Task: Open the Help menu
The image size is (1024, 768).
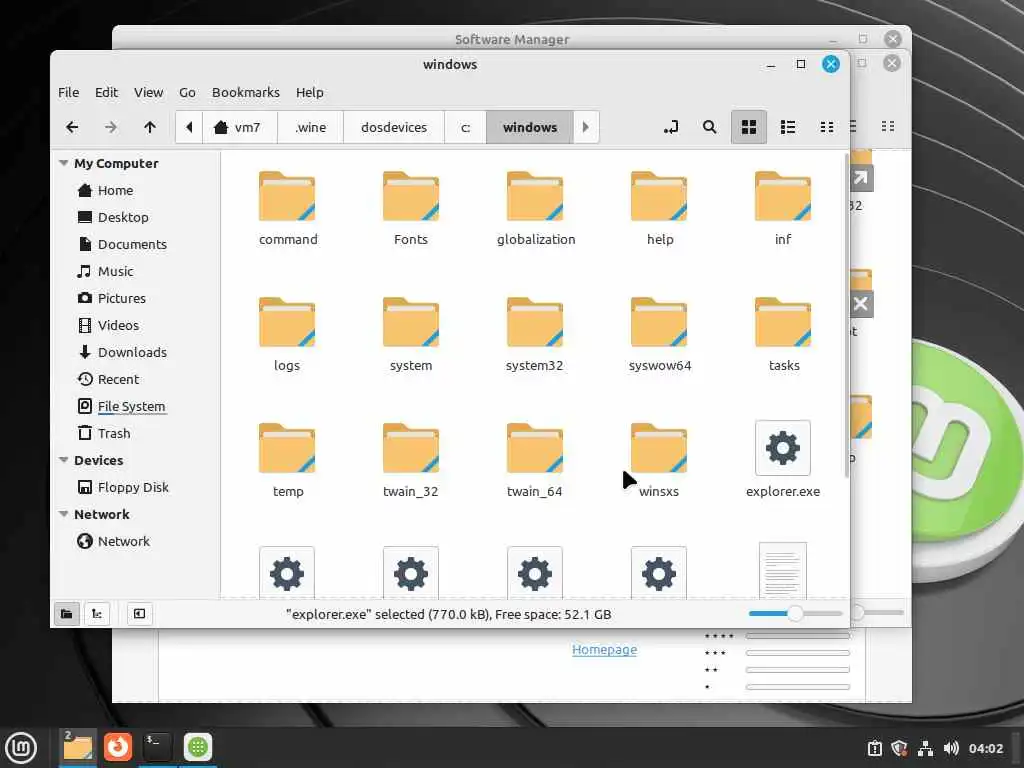Action: [310, 92]
